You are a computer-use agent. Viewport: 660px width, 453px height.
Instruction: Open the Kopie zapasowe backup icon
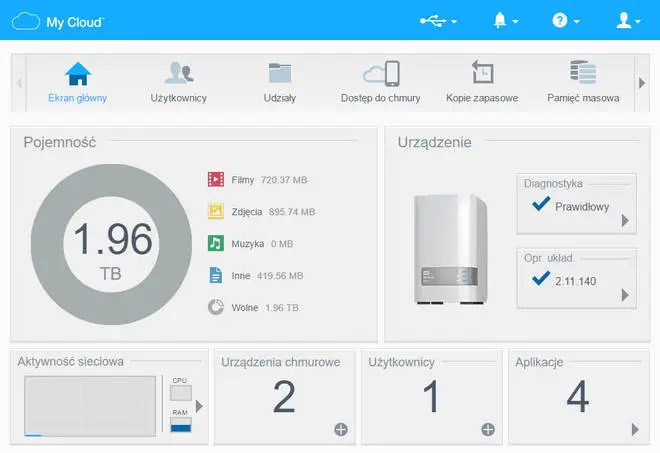[482, 72]
